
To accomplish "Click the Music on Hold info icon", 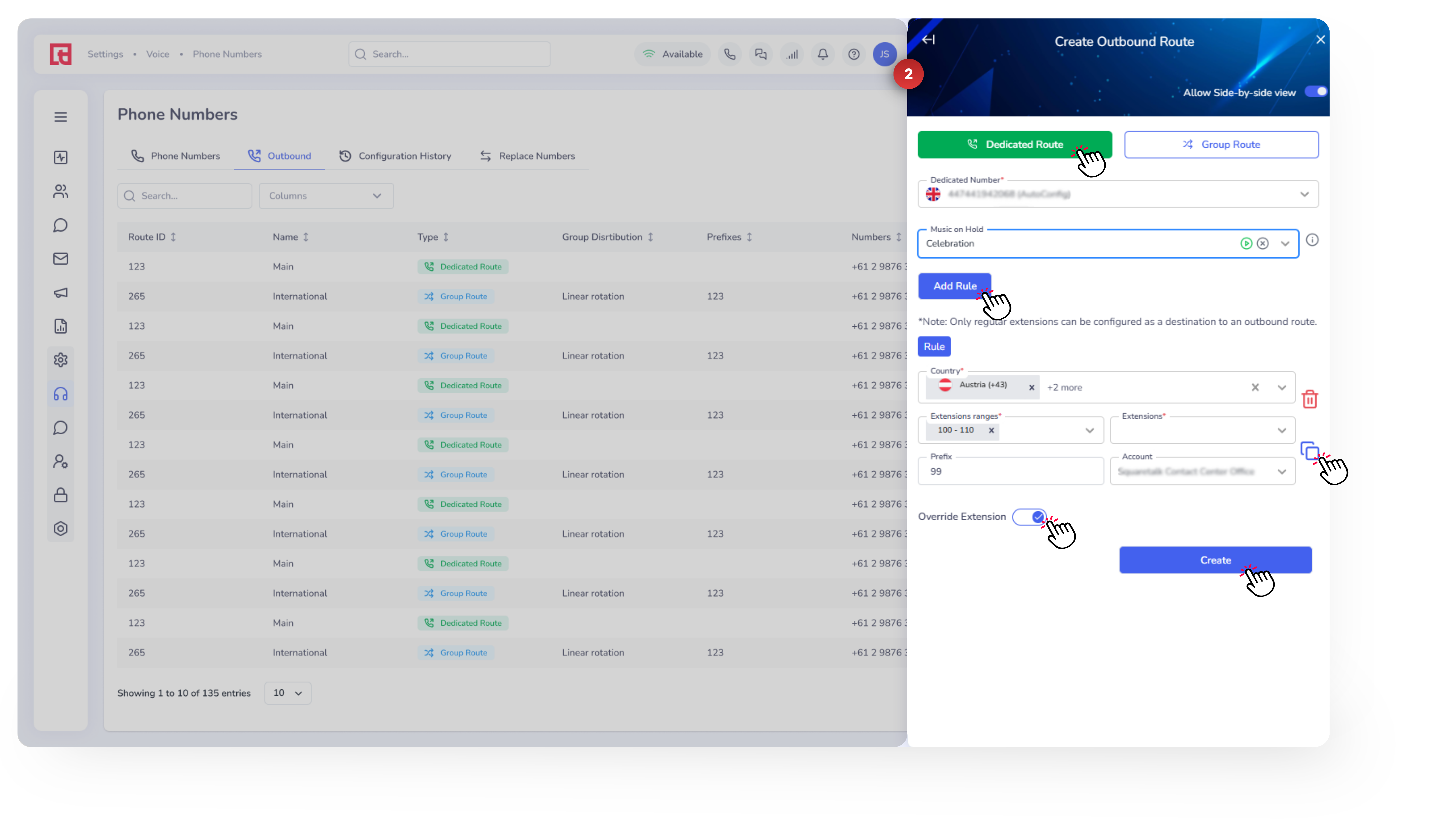I will pyautogui.click(x=1312, y=240).
